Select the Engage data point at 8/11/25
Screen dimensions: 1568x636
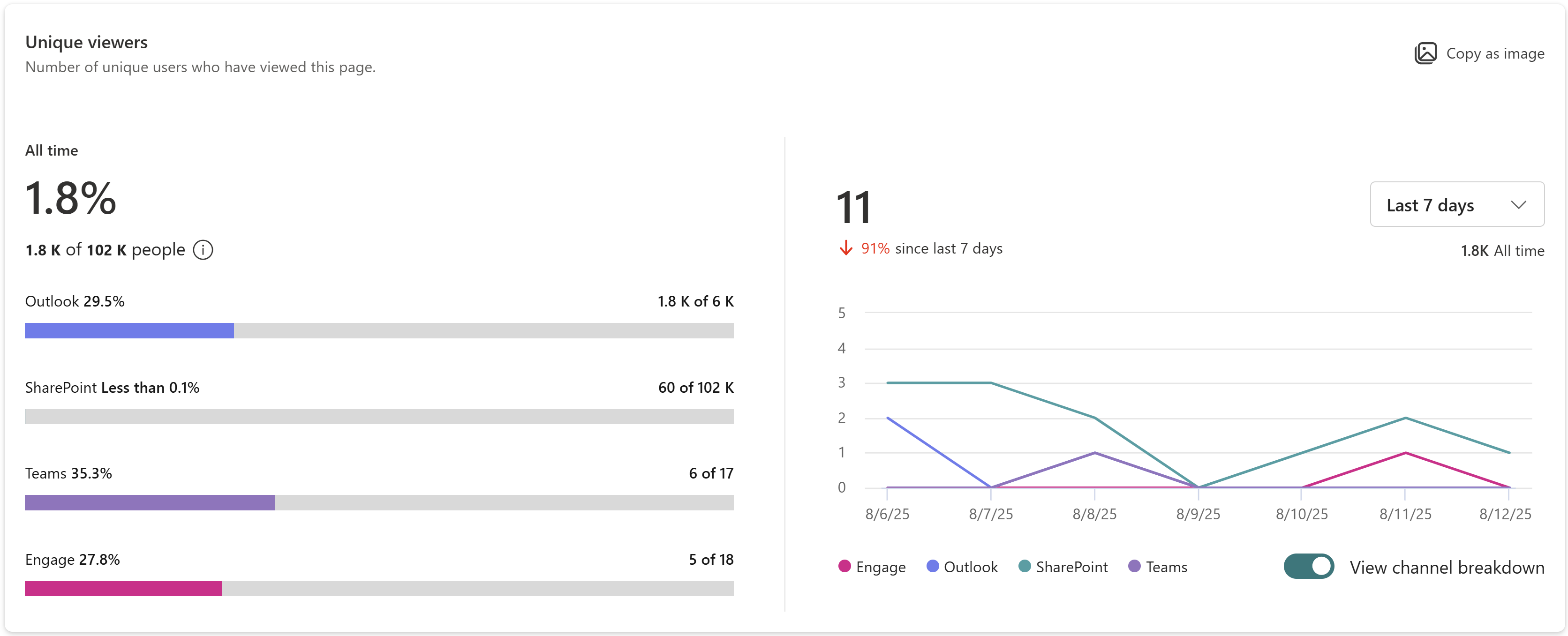tap(1405, 452)
